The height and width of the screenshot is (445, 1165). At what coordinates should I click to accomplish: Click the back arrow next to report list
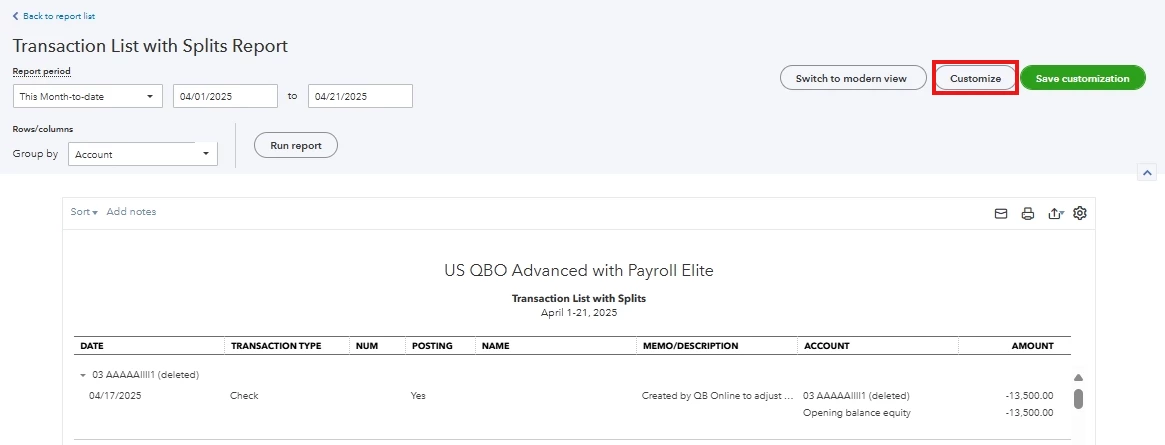(16, 16)
